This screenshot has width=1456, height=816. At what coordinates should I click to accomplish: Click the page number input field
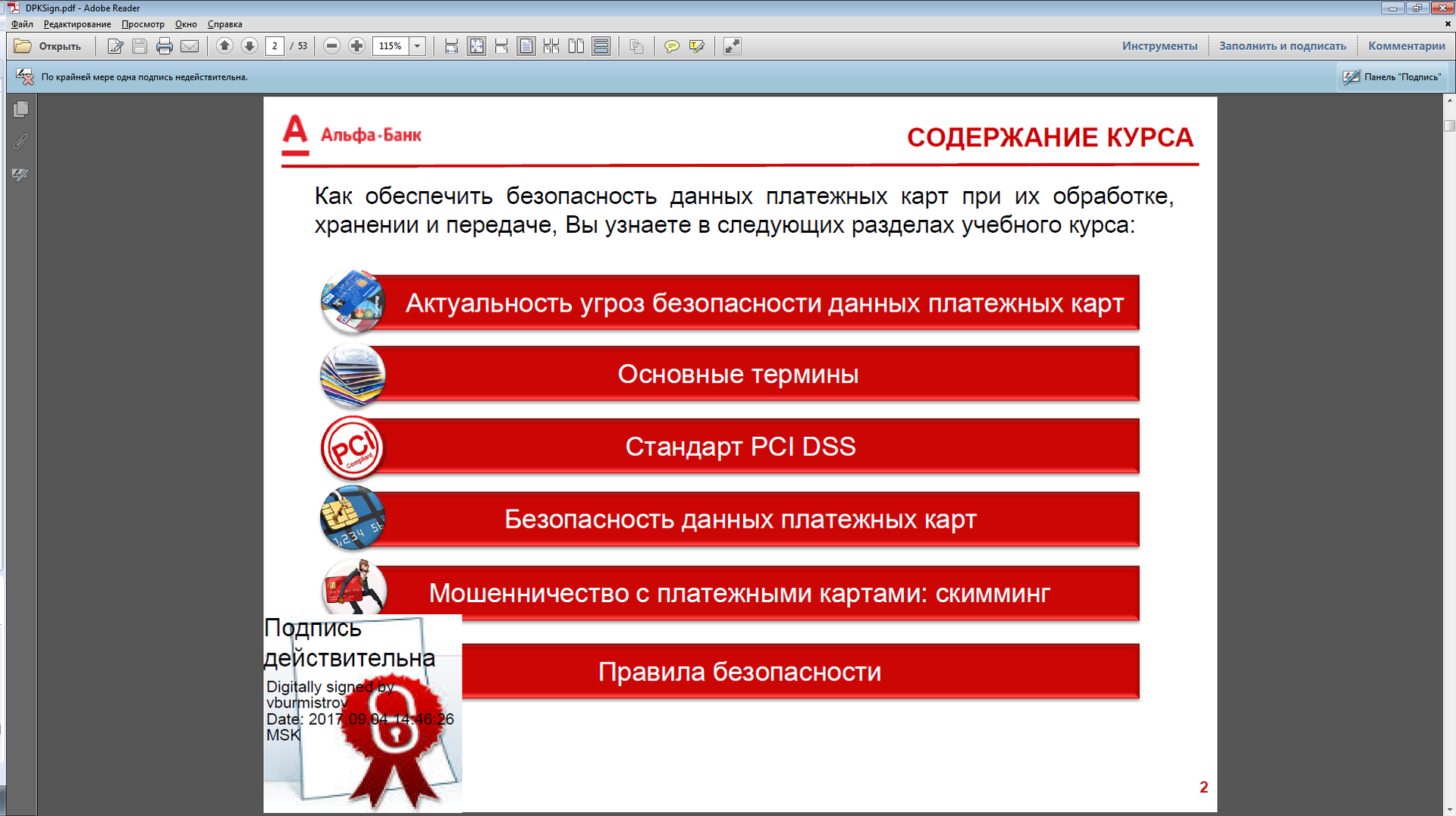(x=275, y=46)
